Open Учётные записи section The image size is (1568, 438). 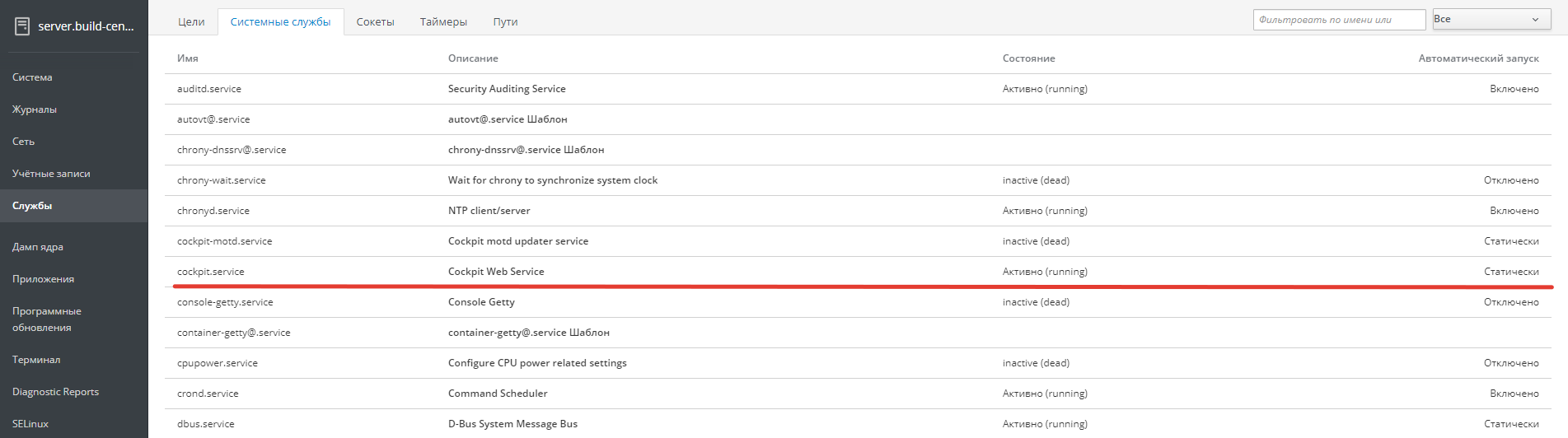pos(51,174)
